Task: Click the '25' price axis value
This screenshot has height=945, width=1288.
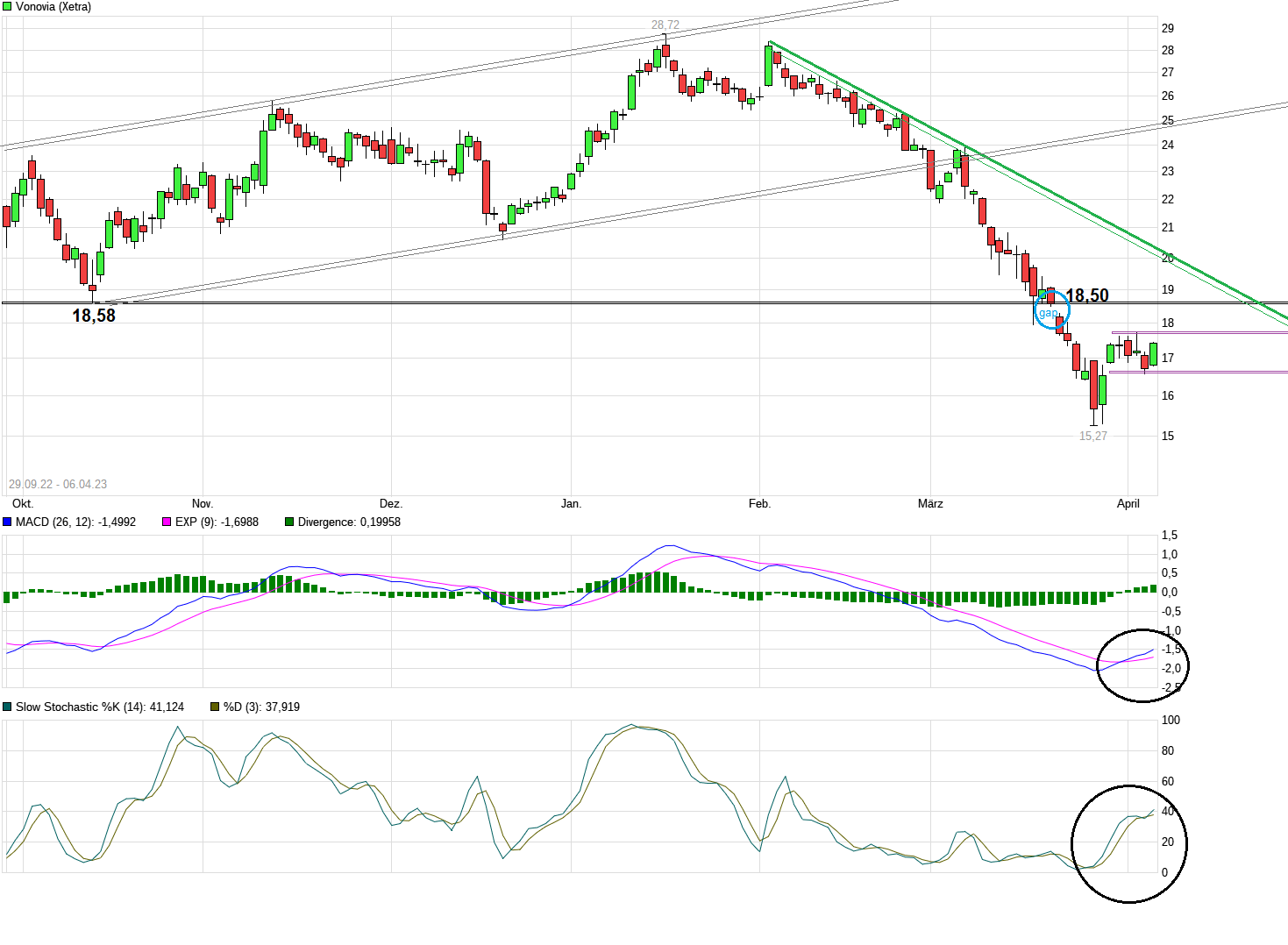Action: point(1168,120)
